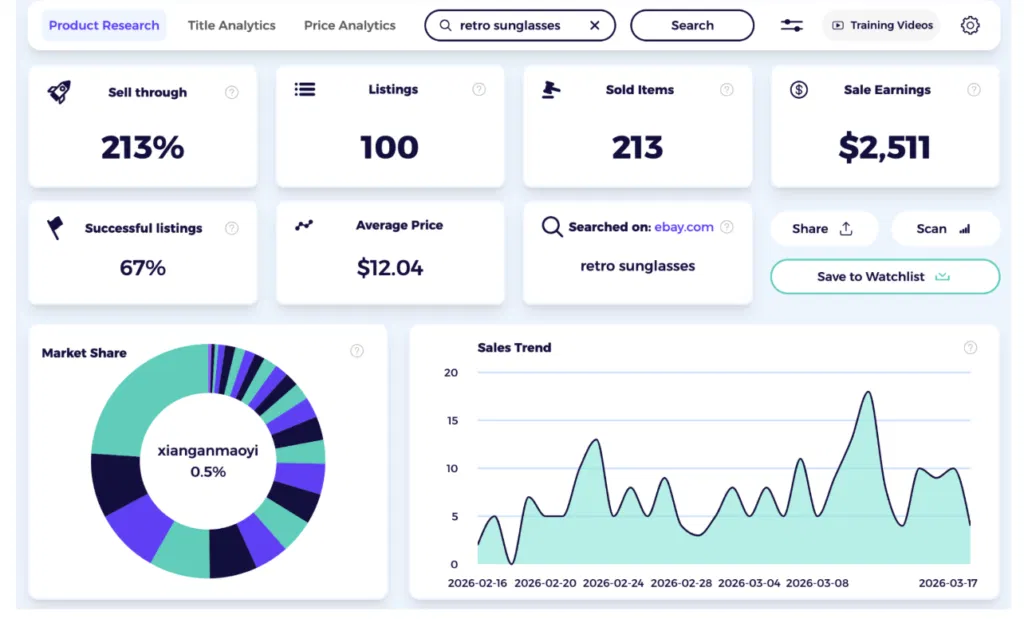Click the dollar coin icon on Sale Earnings

[x=798, y=89]
